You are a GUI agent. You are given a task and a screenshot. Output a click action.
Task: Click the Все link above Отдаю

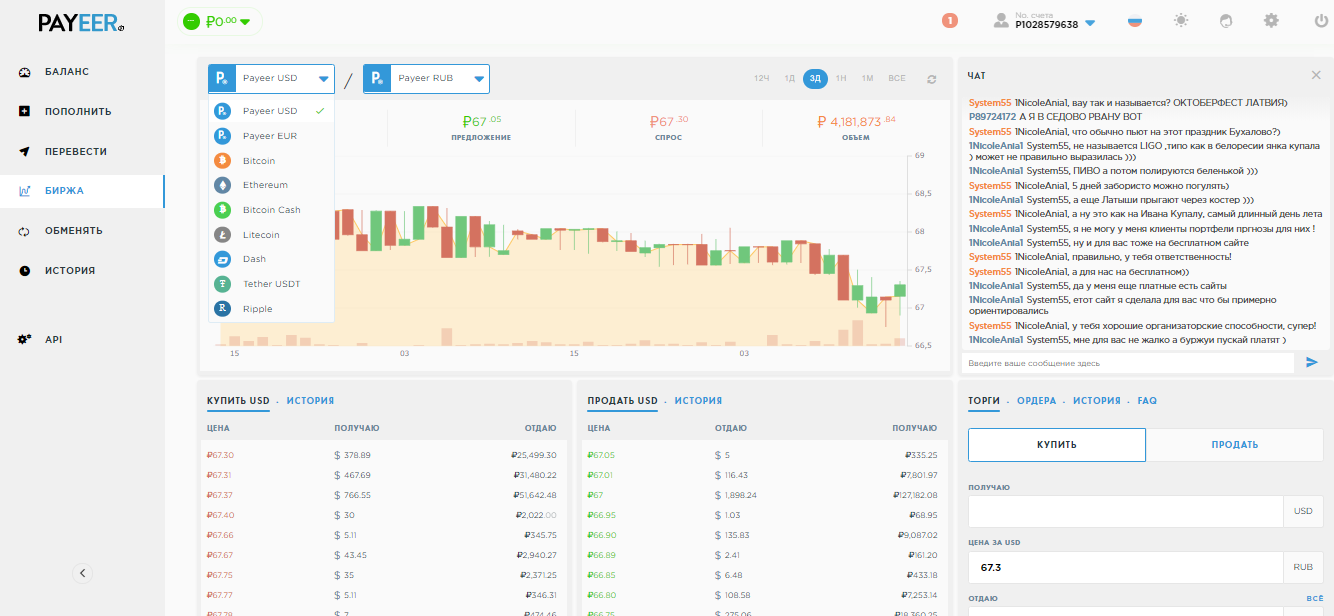tap(1315, 598)
